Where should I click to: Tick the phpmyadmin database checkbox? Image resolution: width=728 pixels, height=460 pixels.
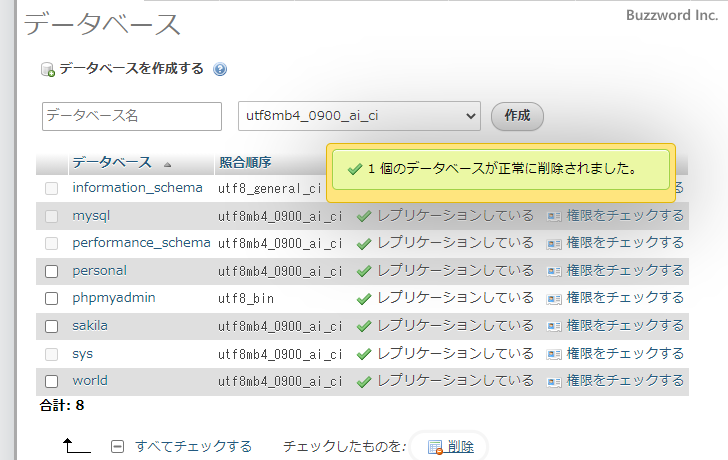52,298
